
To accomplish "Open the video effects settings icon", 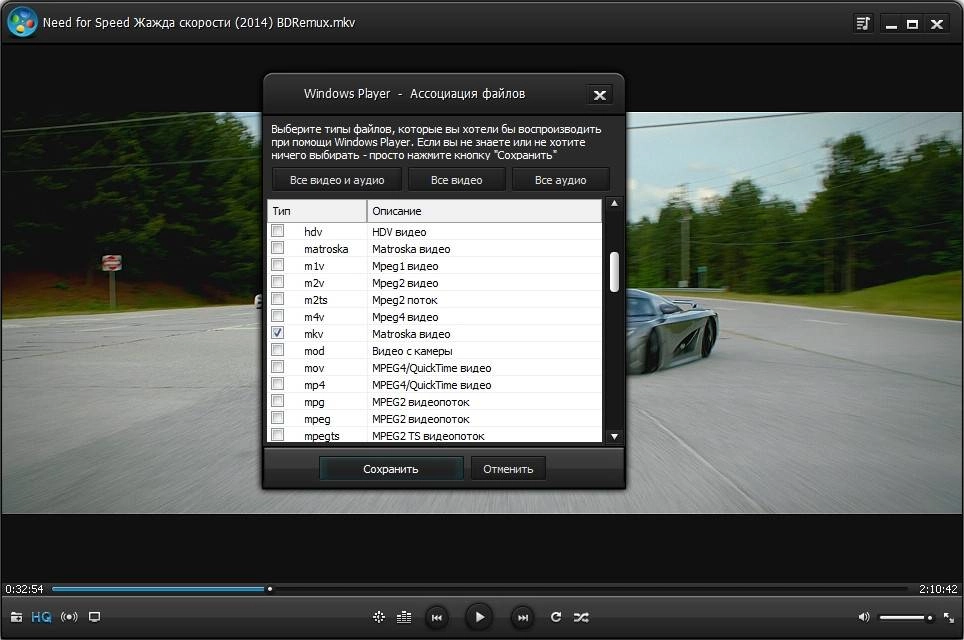I will pos(379,617).
